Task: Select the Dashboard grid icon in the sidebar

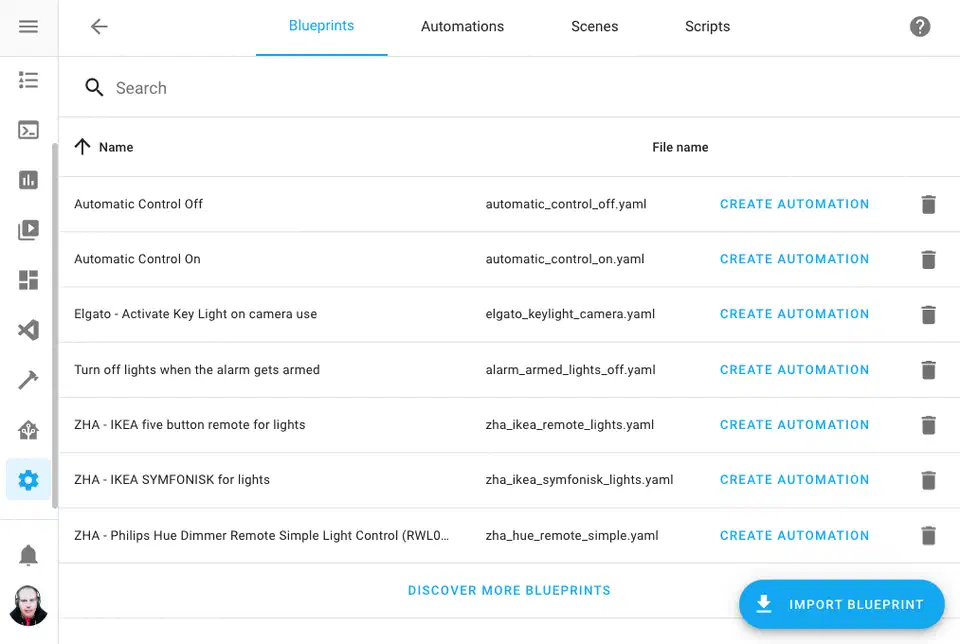Action: [29, 280]
